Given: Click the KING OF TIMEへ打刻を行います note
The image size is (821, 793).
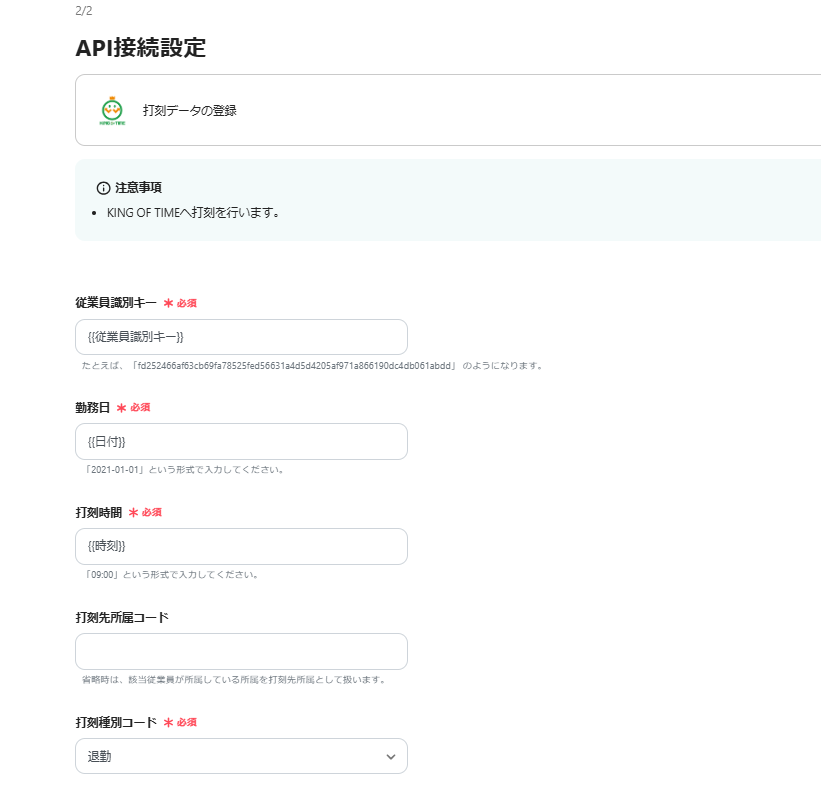Looking at the screenshot, I should (x=193, y=213).
